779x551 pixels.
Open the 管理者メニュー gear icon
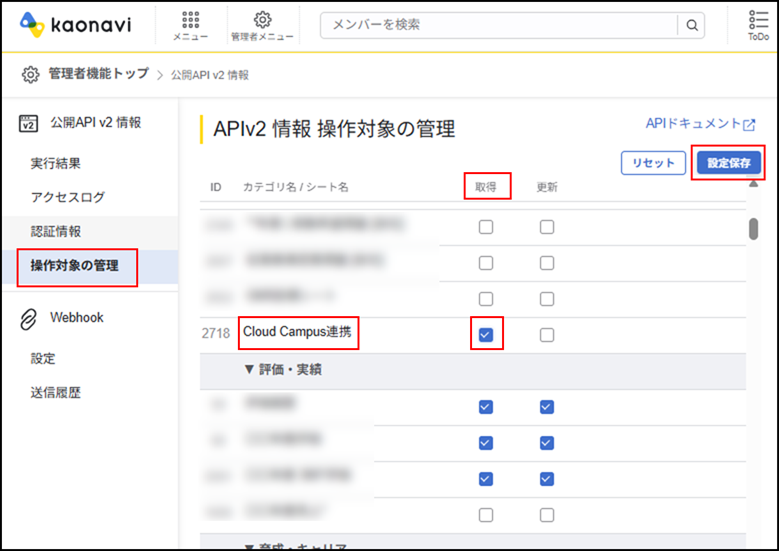click(x=262, y=19)
